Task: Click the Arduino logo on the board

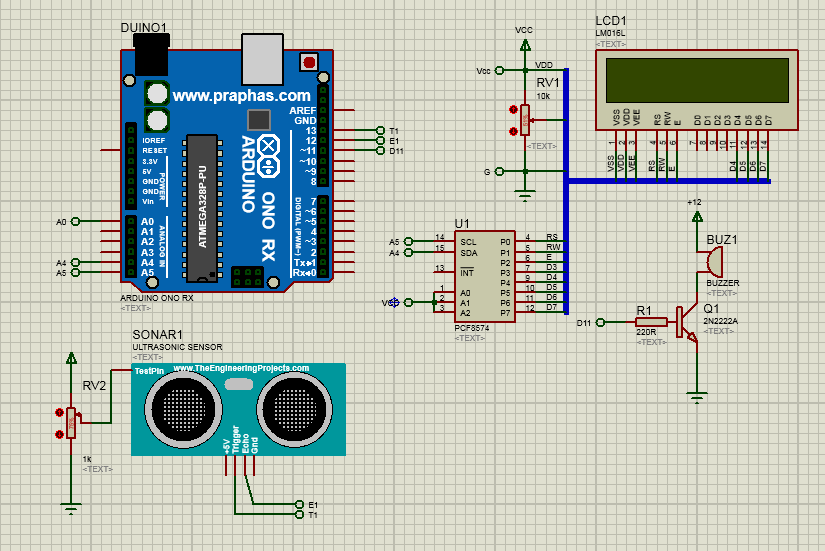Action: (x=269, y=155)
